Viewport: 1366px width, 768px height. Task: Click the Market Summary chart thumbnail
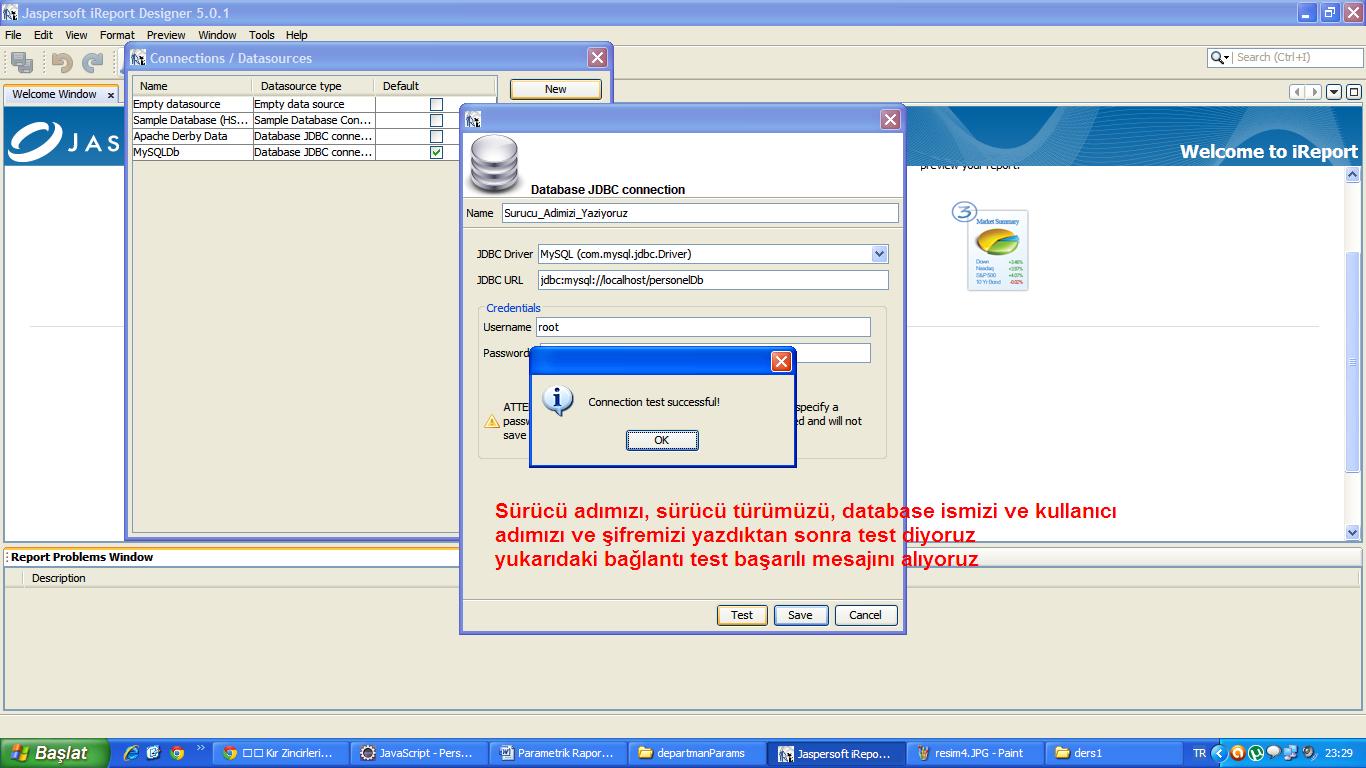997,249
